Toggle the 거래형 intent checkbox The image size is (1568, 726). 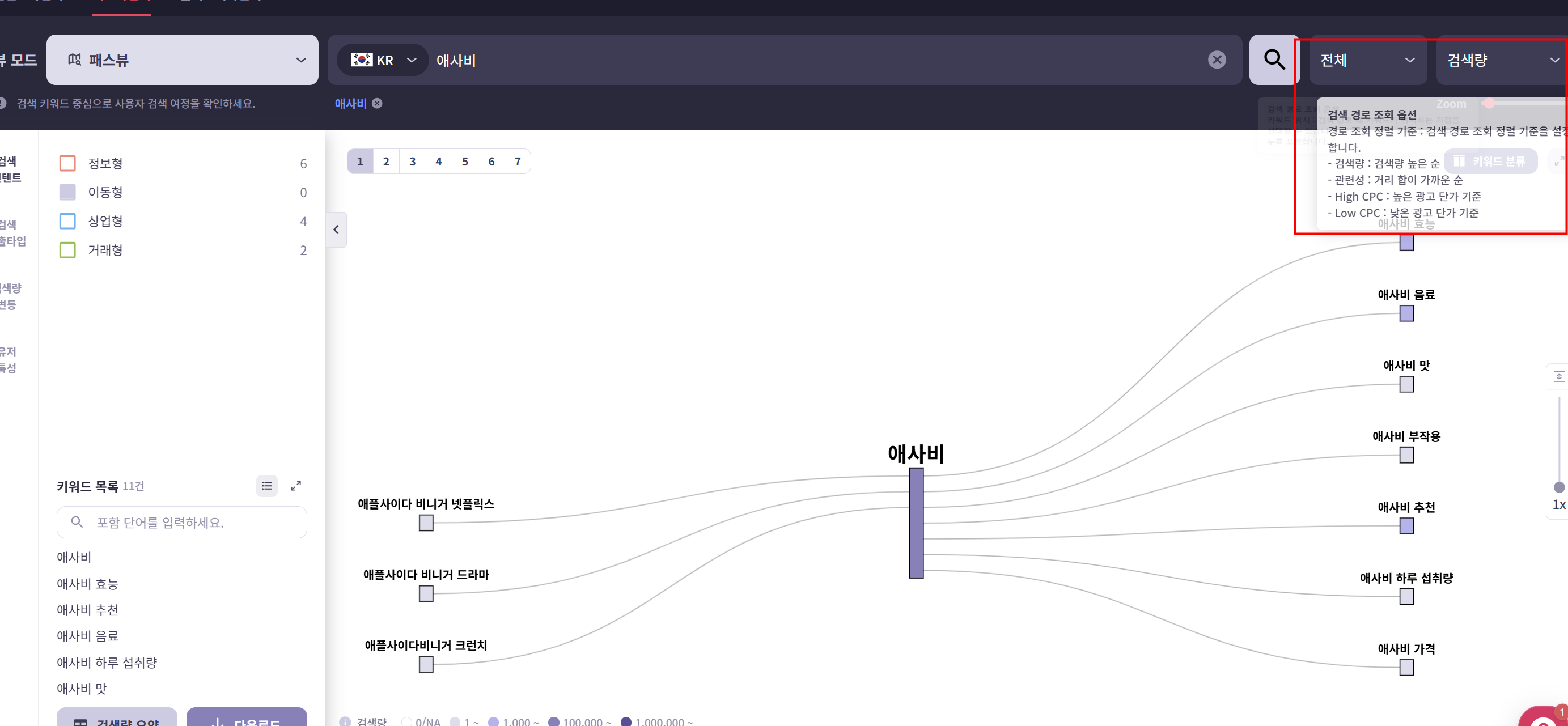point(67,250)
